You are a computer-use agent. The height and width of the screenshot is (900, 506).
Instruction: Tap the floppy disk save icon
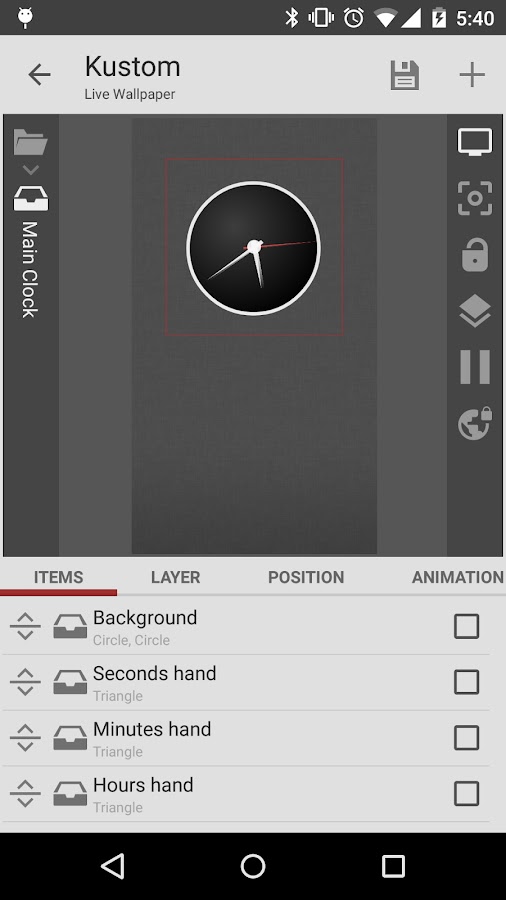tap(405, 75)
